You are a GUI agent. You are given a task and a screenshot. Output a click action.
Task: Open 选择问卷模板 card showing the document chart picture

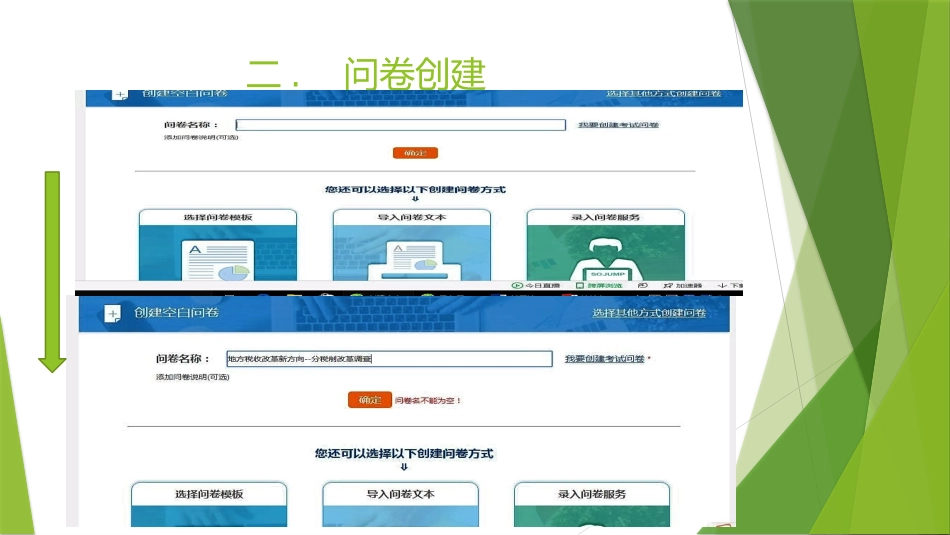218,245
